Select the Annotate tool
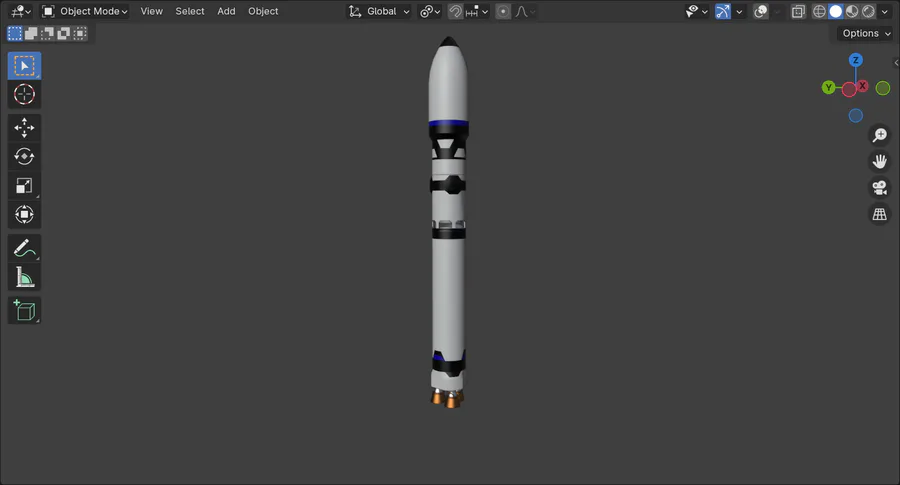Image resolution: width=900 pixels, height=485 pixels. (24, 248)
